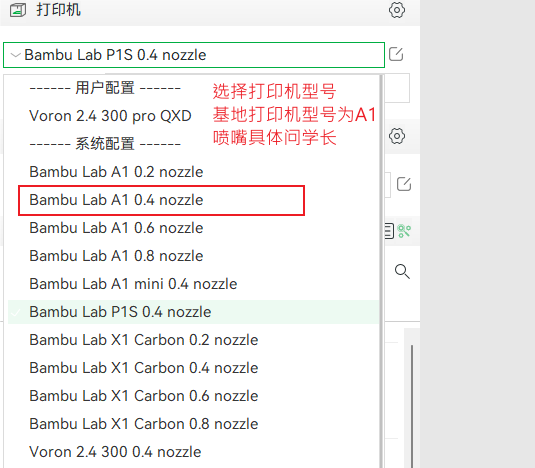The image size is (535, 468).
Task: Open printer settings gear icon
Action: [x=397, y=10]
